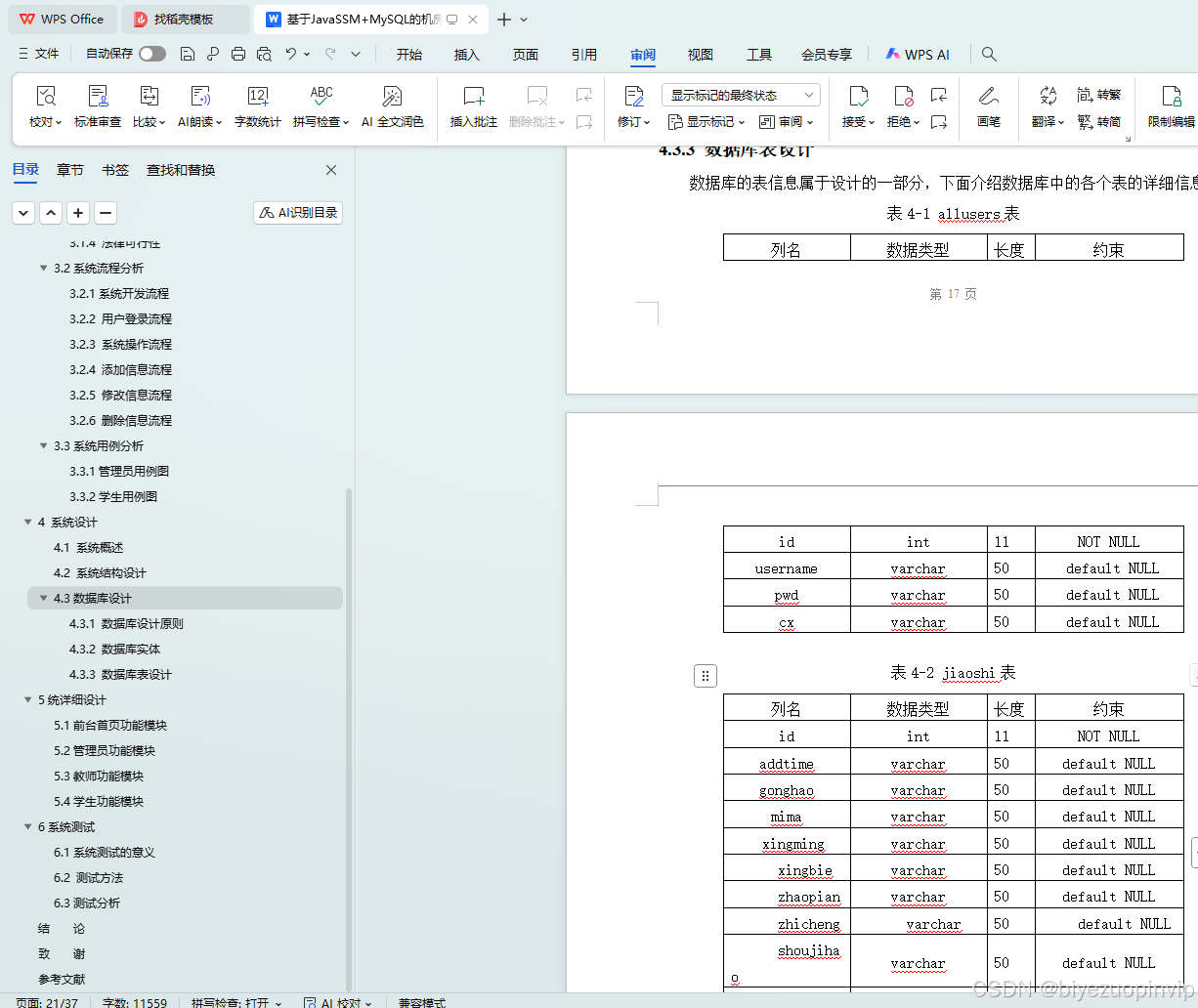This screenshot has width=1198, height=1008.
Task: Convert text with 转简 button
Action: [x=1099, y=122]
